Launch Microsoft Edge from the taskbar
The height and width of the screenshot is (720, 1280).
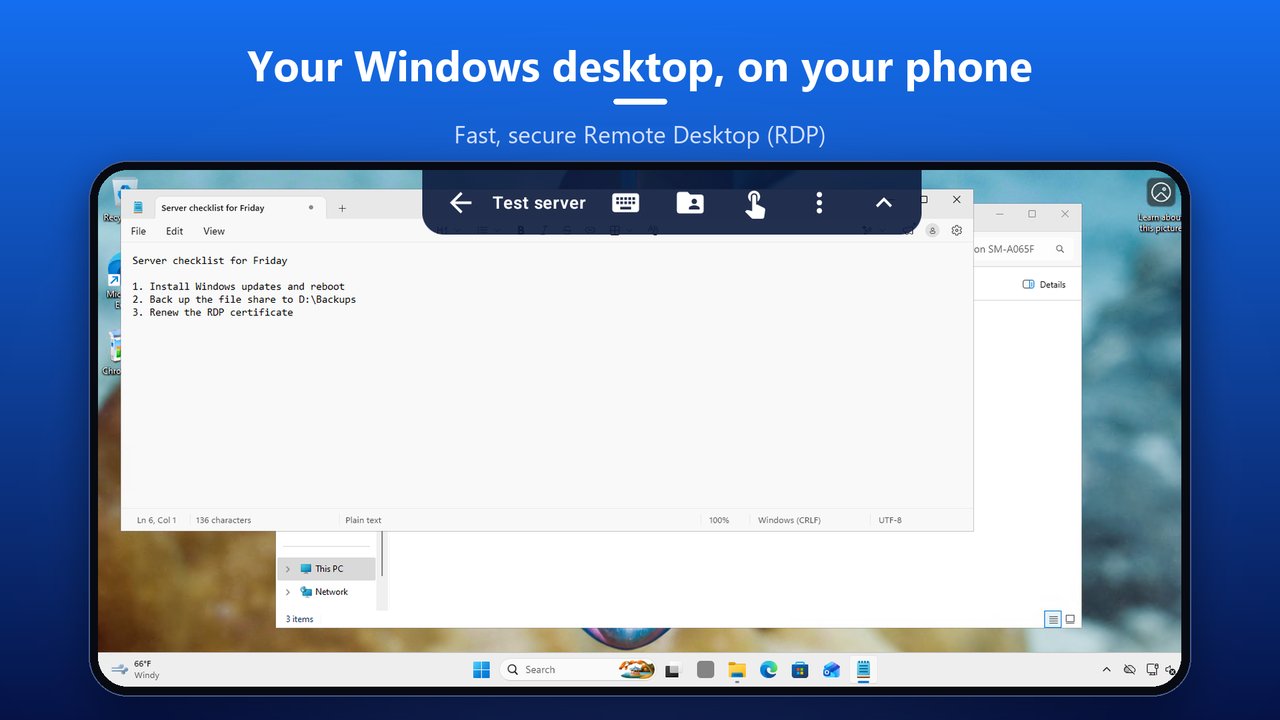(768, 670)
